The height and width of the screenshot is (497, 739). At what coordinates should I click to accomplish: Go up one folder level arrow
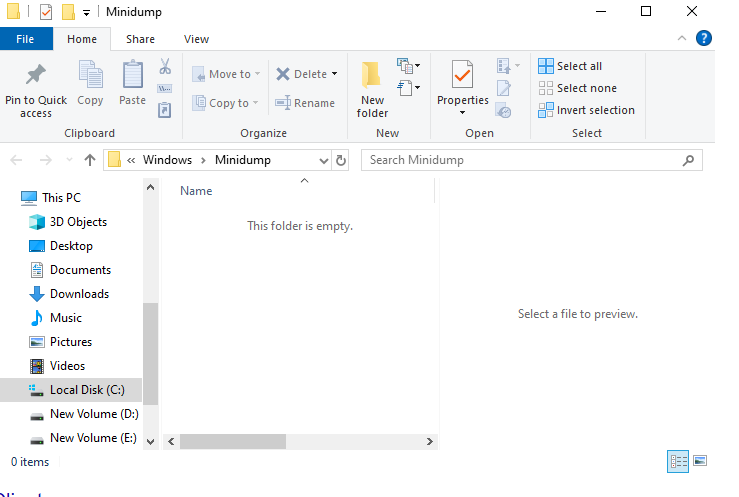90,160
